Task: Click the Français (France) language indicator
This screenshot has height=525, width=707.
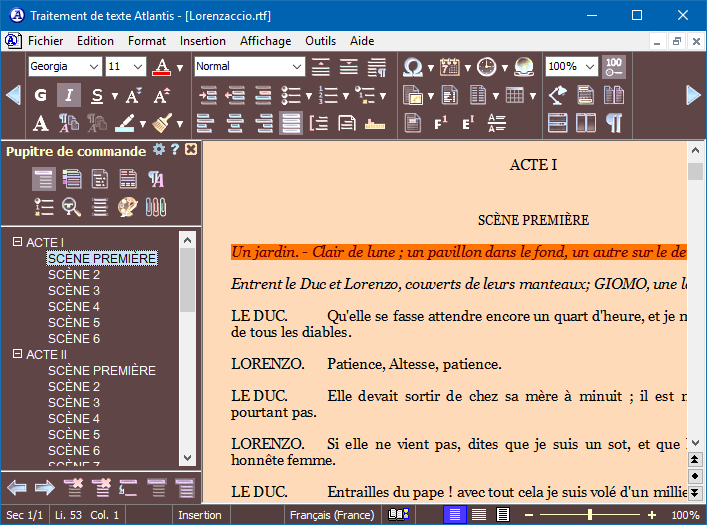Action: (x=332, y=515)
